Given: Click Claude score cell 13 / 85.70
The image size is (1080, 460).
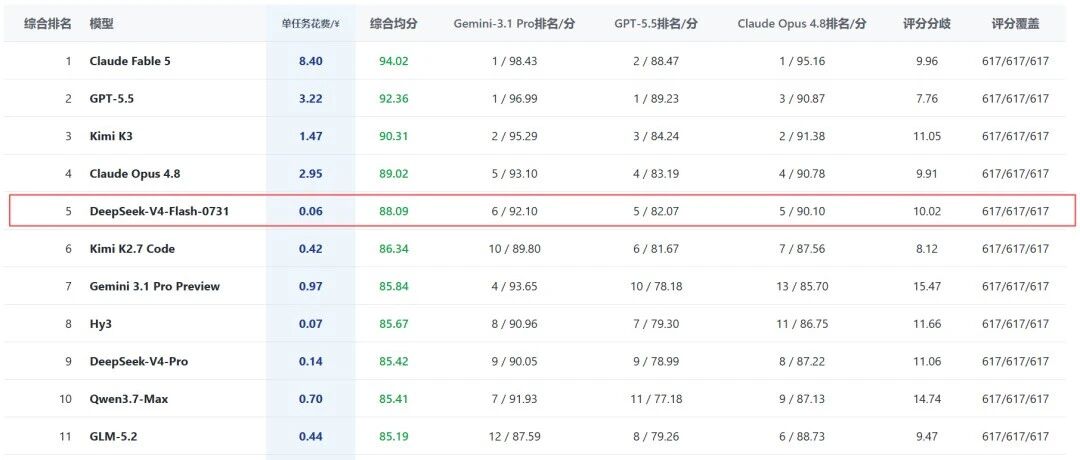Looking at the screenshot, I should (x=802, y=286).
